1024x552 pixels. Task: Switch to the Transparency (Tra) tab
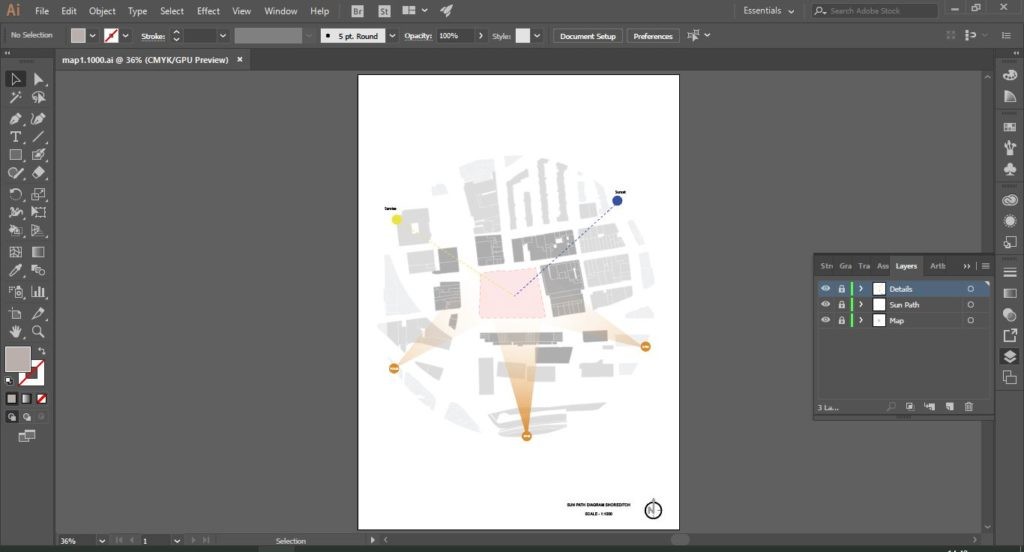click(864, 266)
